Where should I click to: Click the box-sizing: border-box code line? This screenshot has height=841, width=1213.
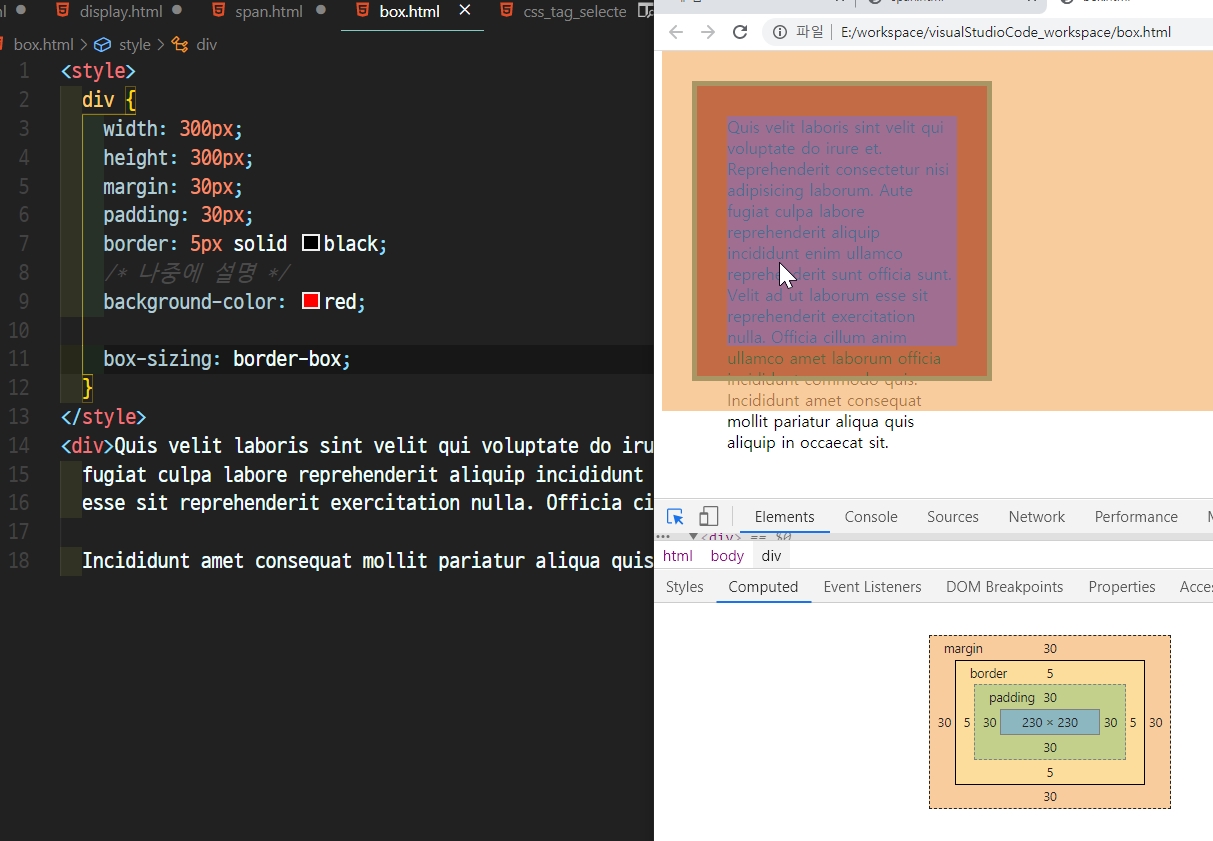[x=227, y=359]
